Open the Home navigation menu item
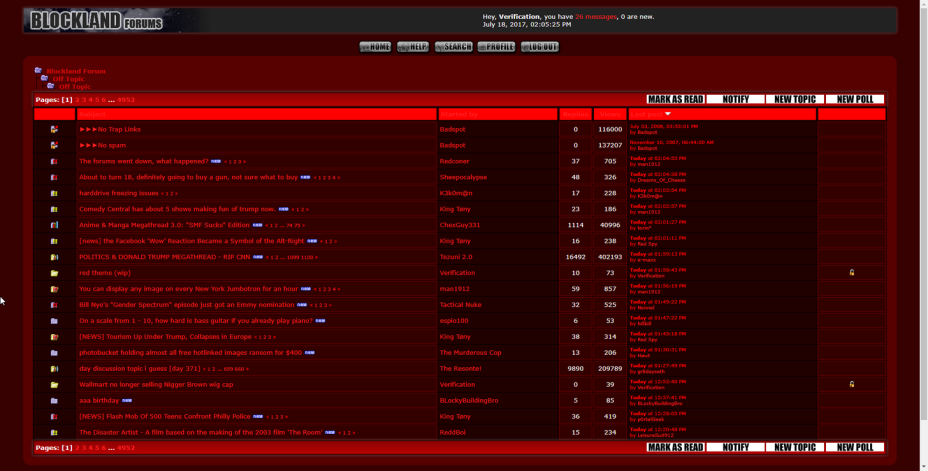 click(x=376, y=47)
